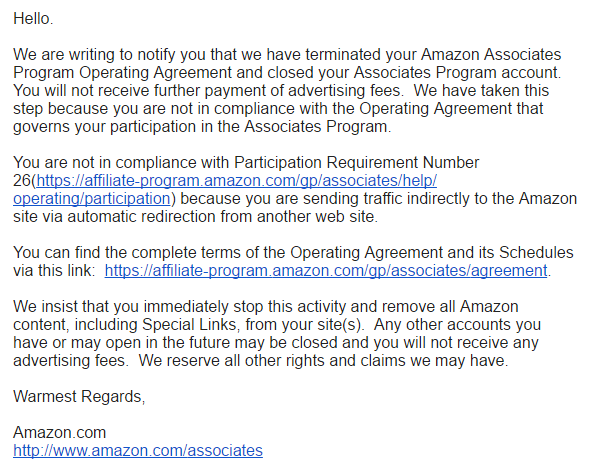Visit the amazon.com/associates link

tap(138, 451)
